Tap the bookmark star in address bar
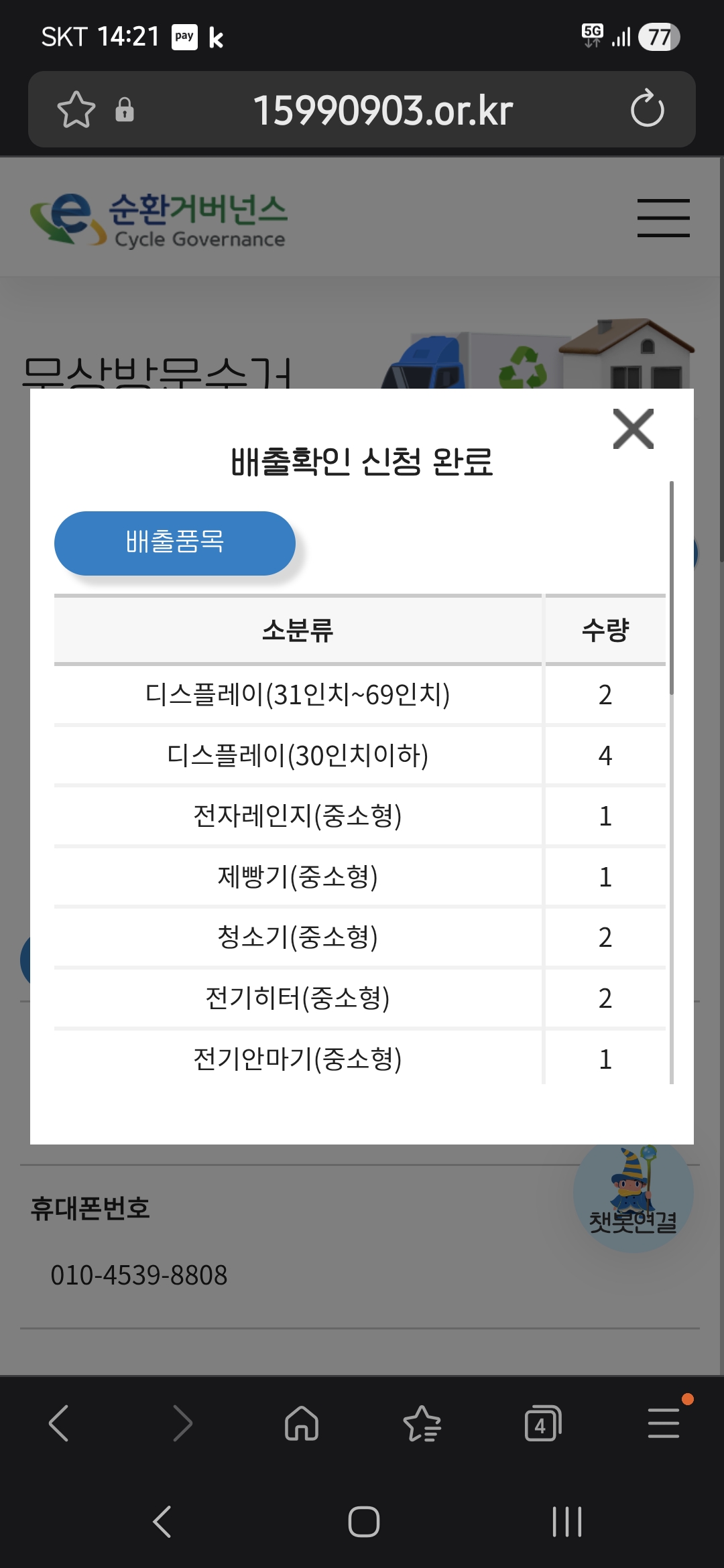This screenshot has width=724, height=1568. tap(76, 109)
